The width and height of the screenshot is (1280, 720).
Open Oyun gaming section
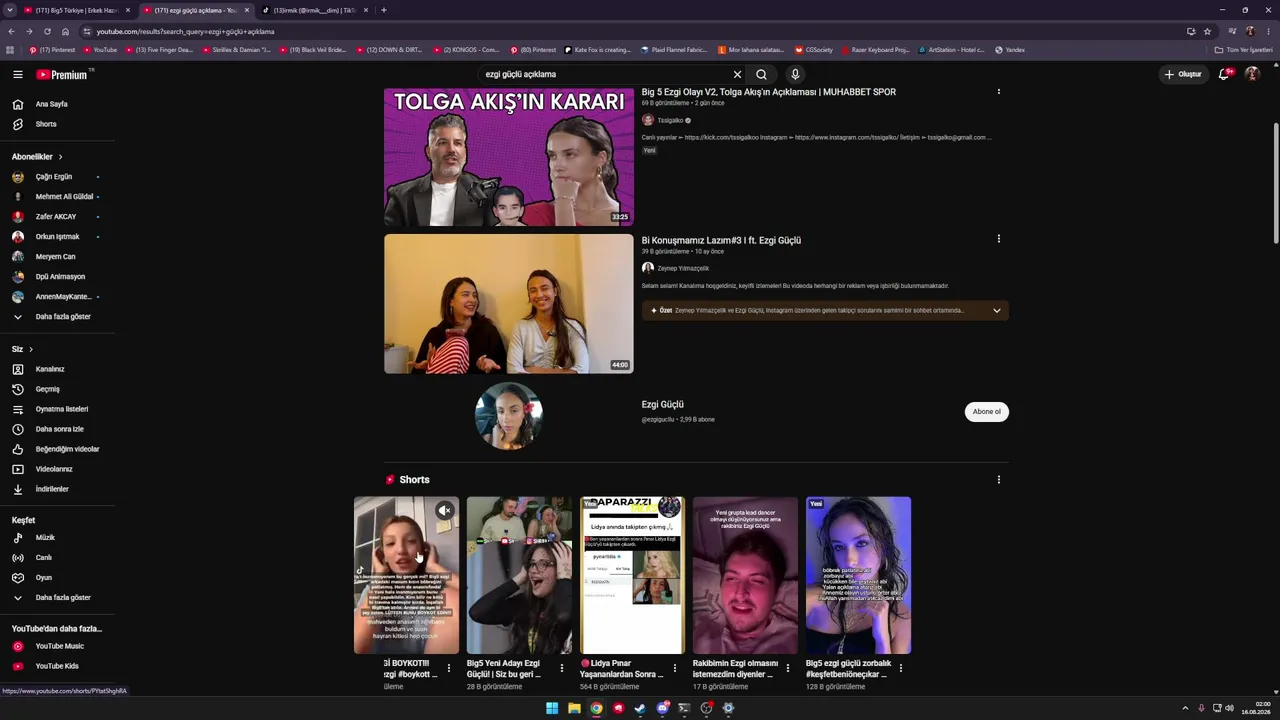(x=44, y=578)
